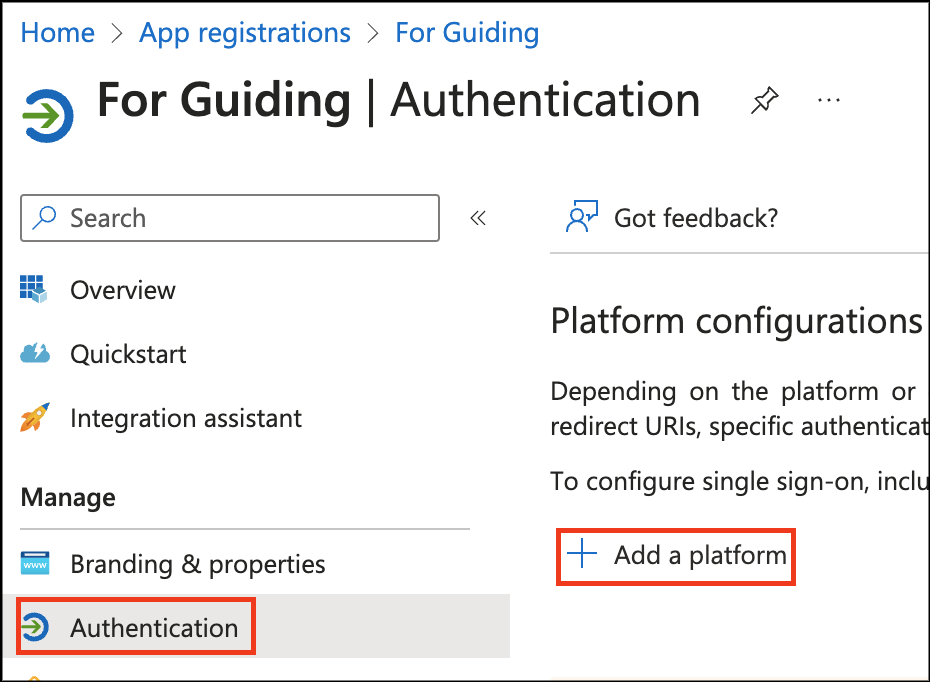Click the pin icon beside the Authentication title
930x682 pixels.
click(x=765, y=100)
